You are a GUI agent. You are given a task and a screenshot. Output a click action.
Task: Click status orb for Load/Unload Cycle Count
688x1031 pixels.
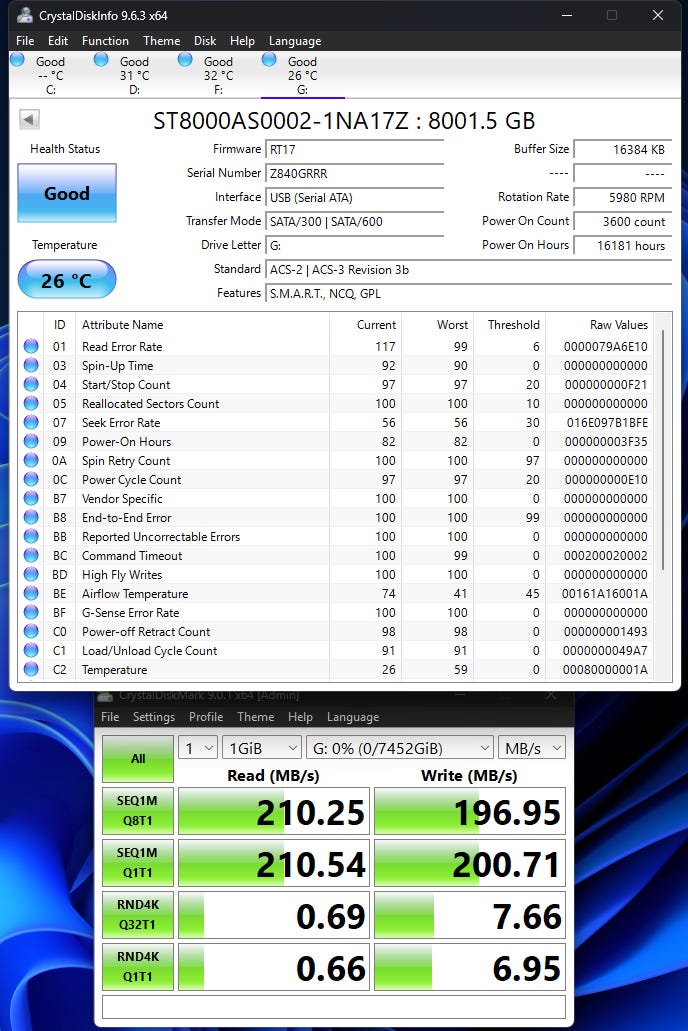pyautogui.click(x=31, y=650)
